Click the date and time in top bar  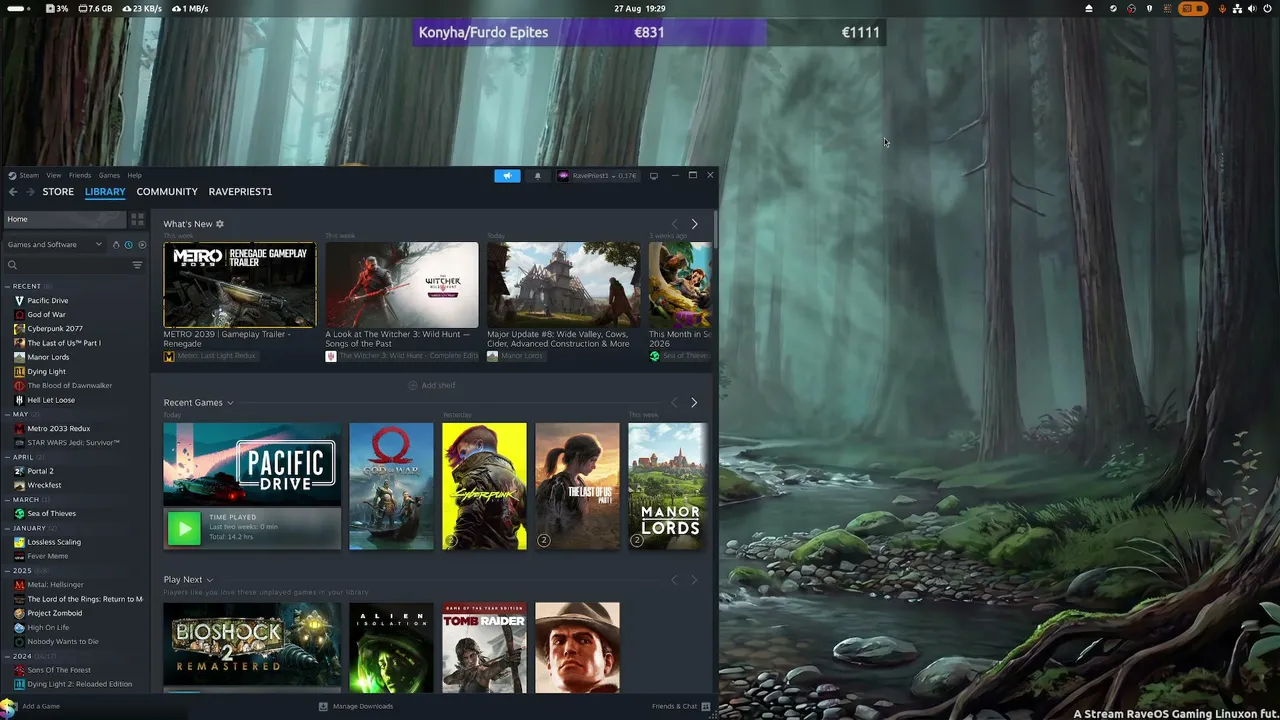[640, 9]
